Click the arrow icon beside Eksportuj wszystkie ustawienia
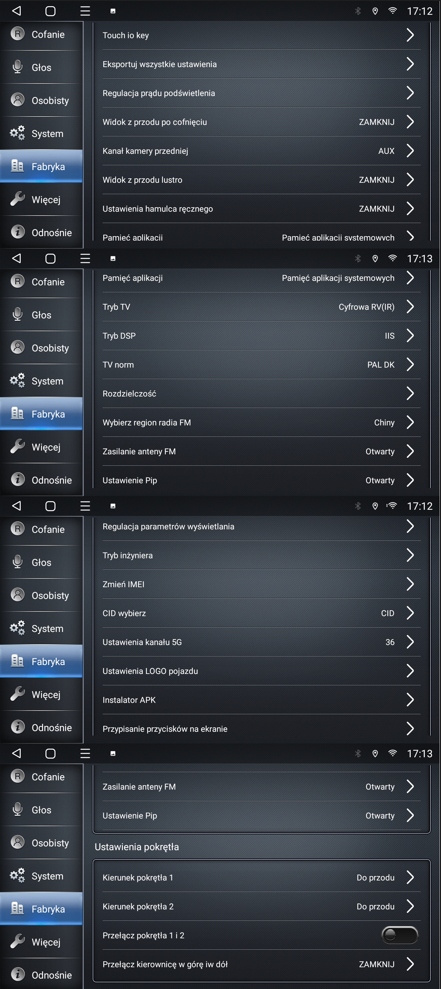This screenshot has width=441, height=989. [x=410, y=64]
